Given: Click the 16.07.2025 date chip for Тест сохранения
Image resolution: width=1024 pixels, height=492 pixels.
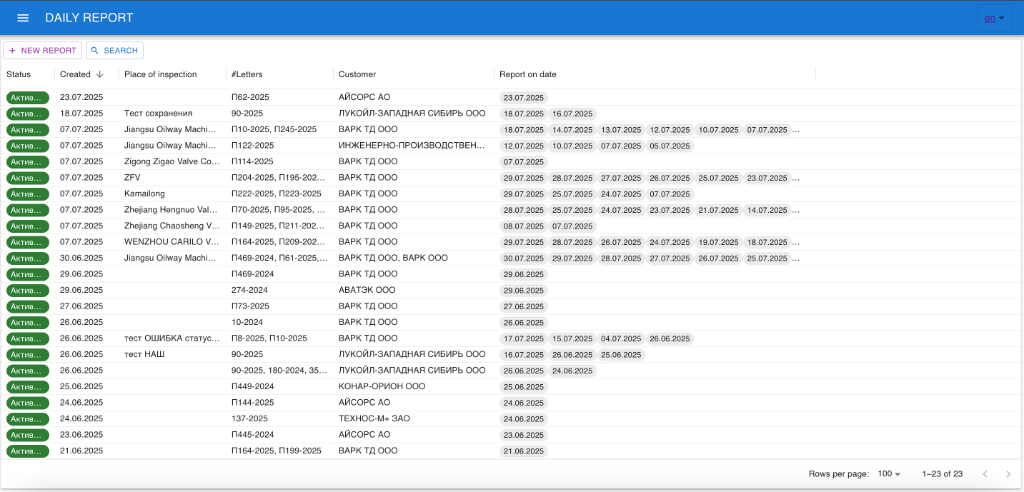Looking at the screenshot, I should tap(573, 114).
